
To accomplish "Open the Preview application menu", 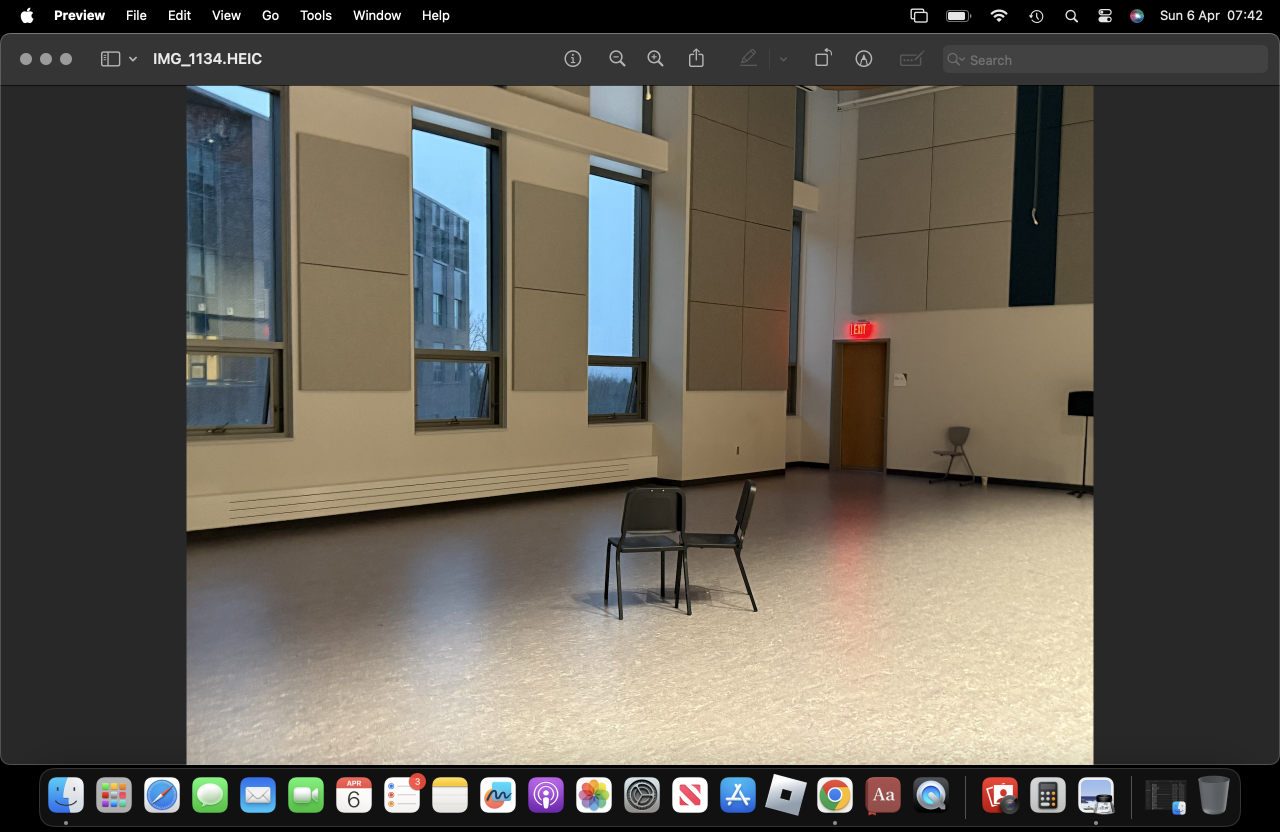I will tap(79, 15).
